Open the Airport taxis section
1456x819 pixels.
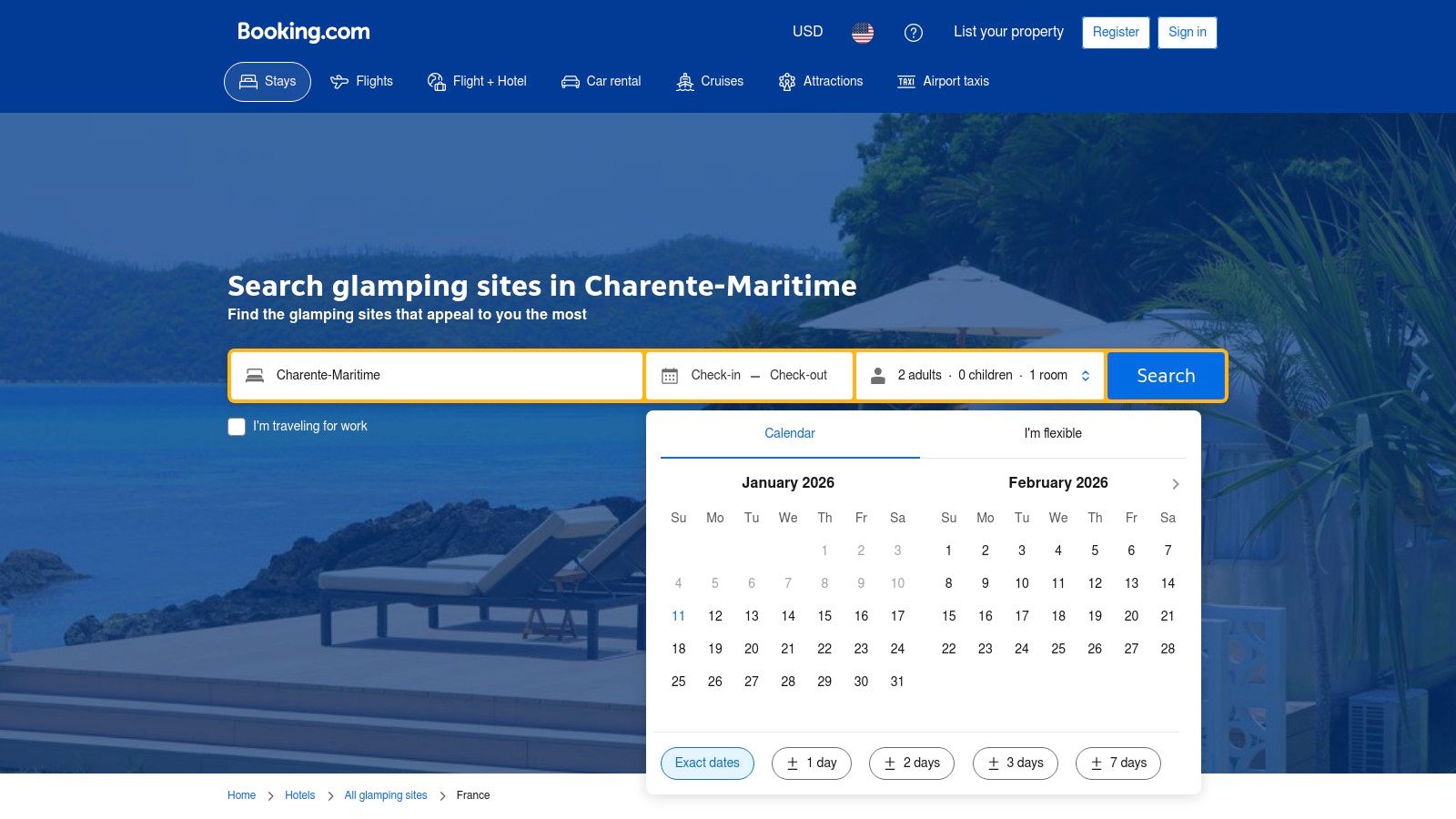[x=943, y=82]
